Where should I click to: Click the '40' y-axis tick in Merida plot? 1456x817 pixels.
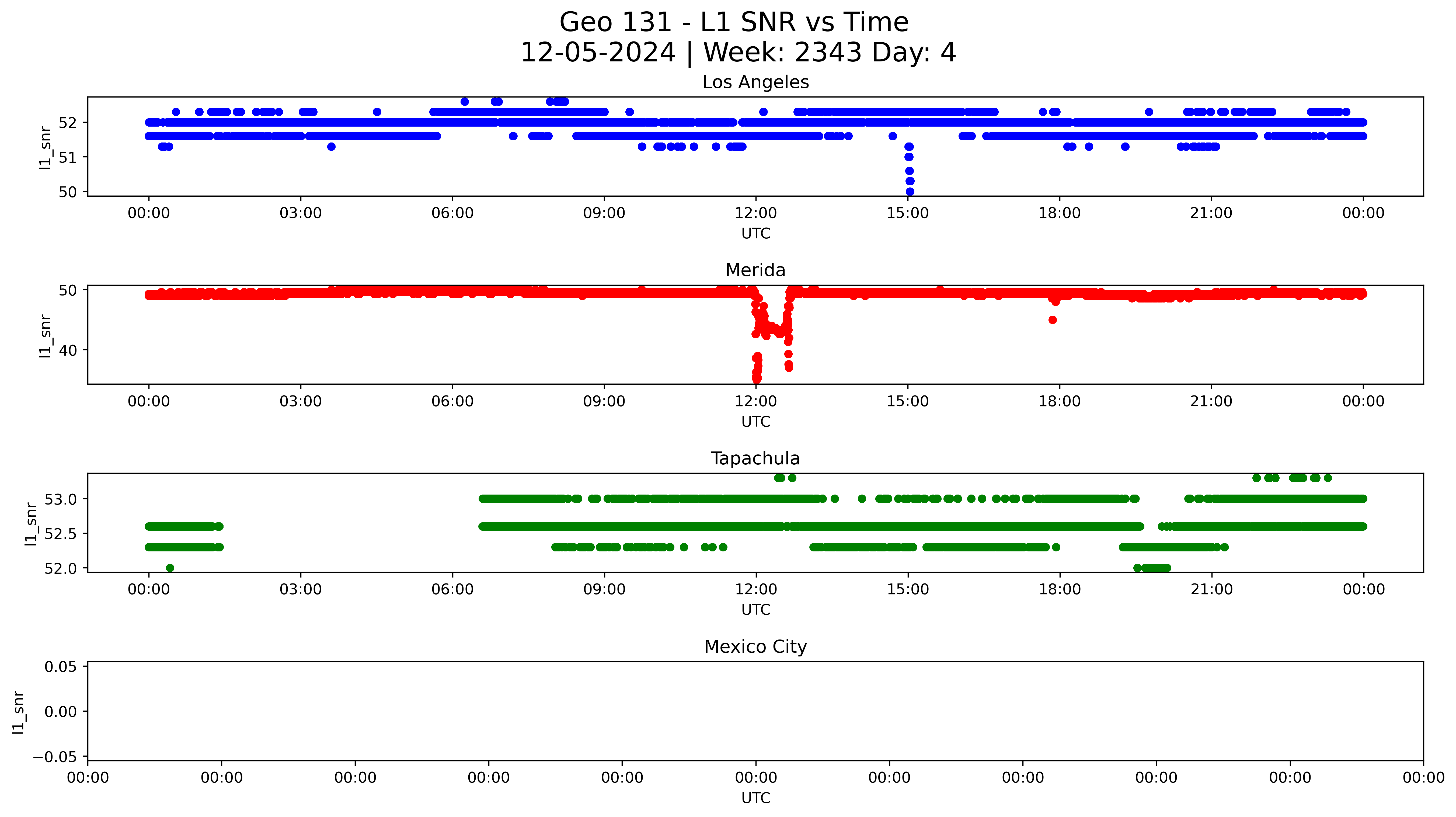(68, 350)
